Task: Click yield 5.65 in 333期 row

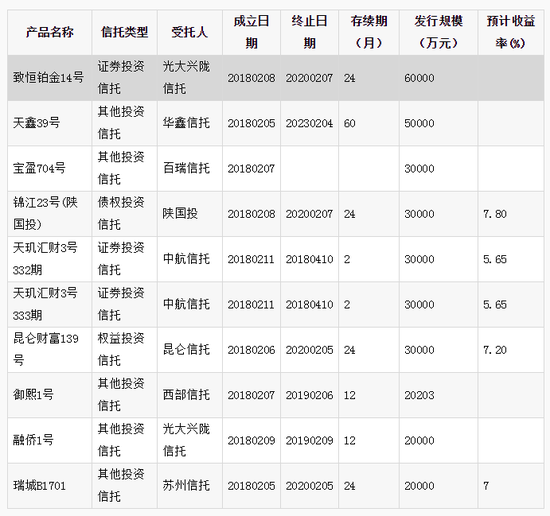Action: 495,304
